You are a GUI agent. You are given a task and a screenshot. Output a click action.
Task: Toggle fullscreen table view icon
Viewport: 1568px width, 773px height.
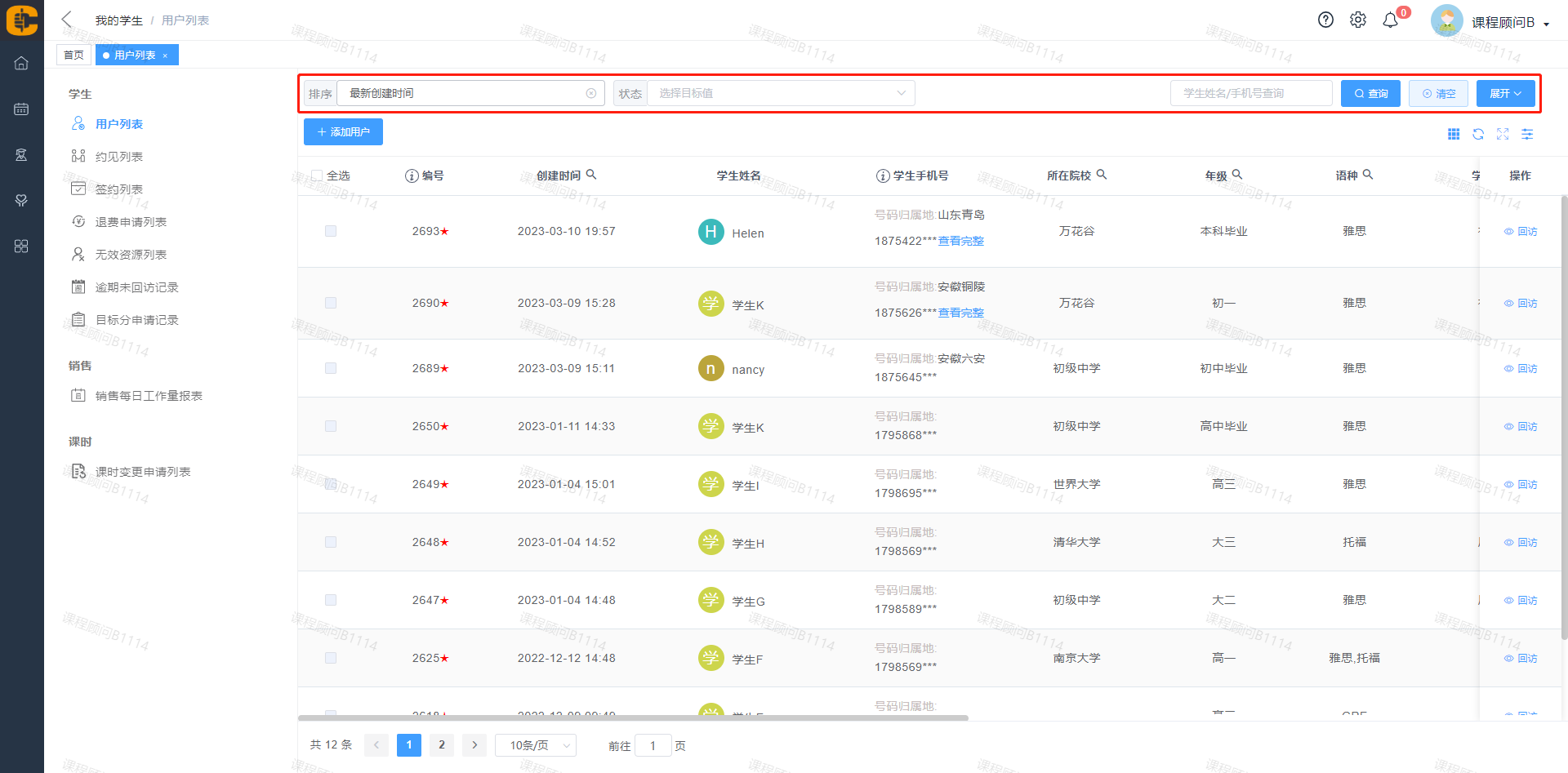point(1503,134)
